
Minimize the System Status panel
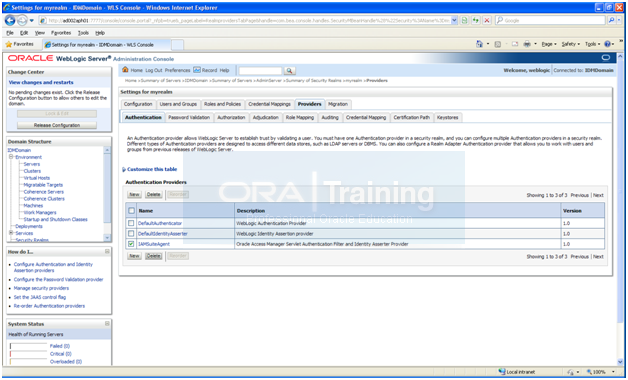pos(107,324)
